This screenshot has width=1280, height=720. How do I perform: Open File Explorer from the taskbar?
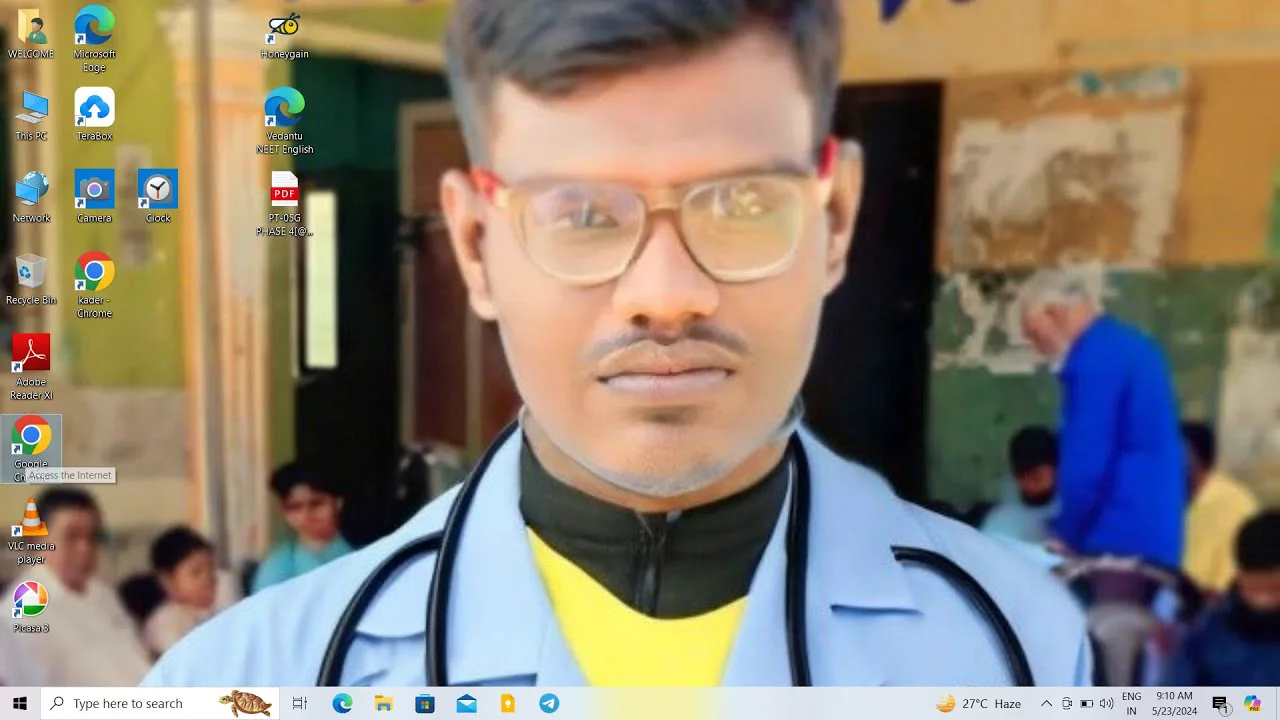coord(383,704)
